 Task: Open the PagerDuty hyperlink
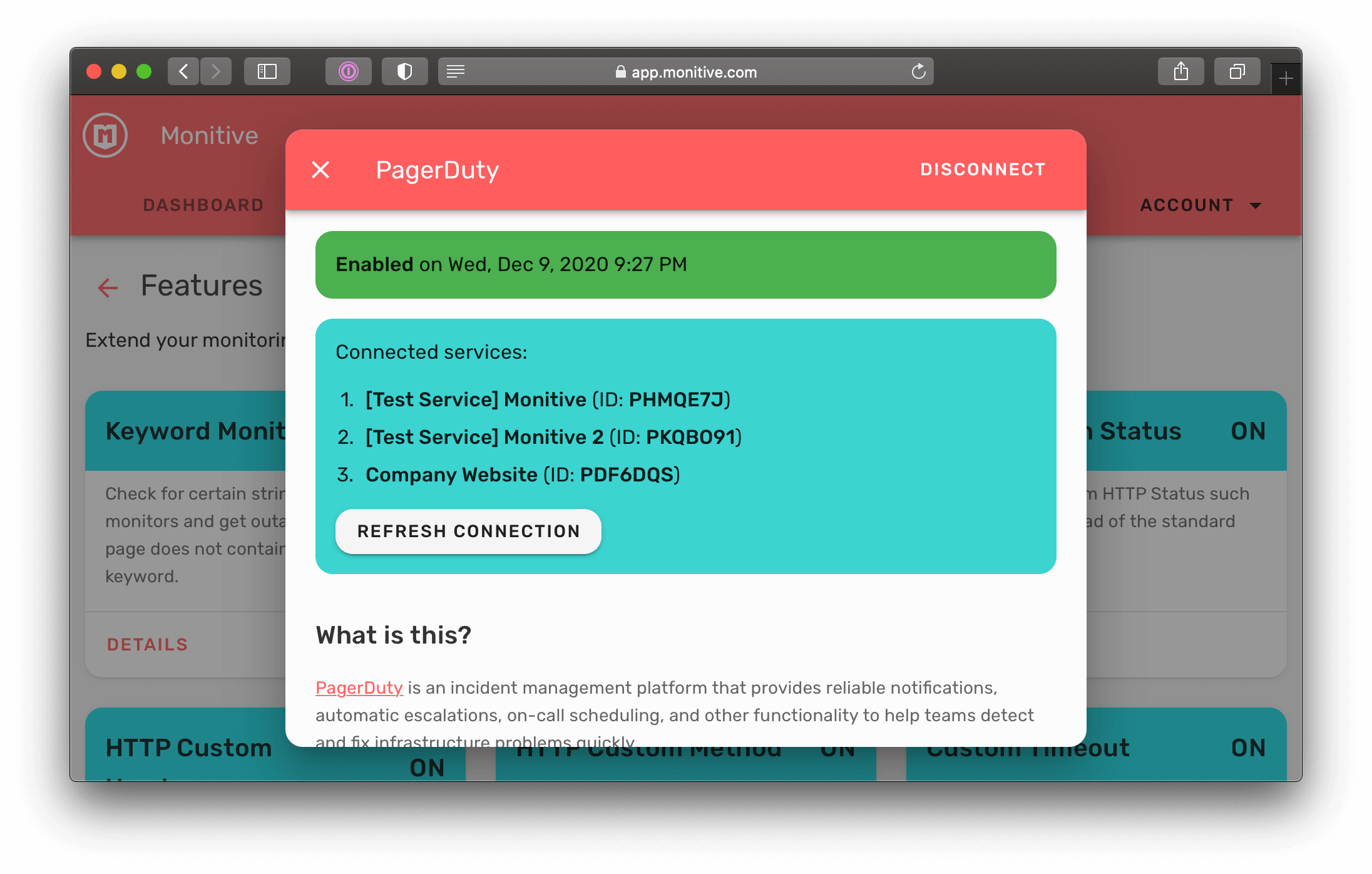(x=359, y=687)
